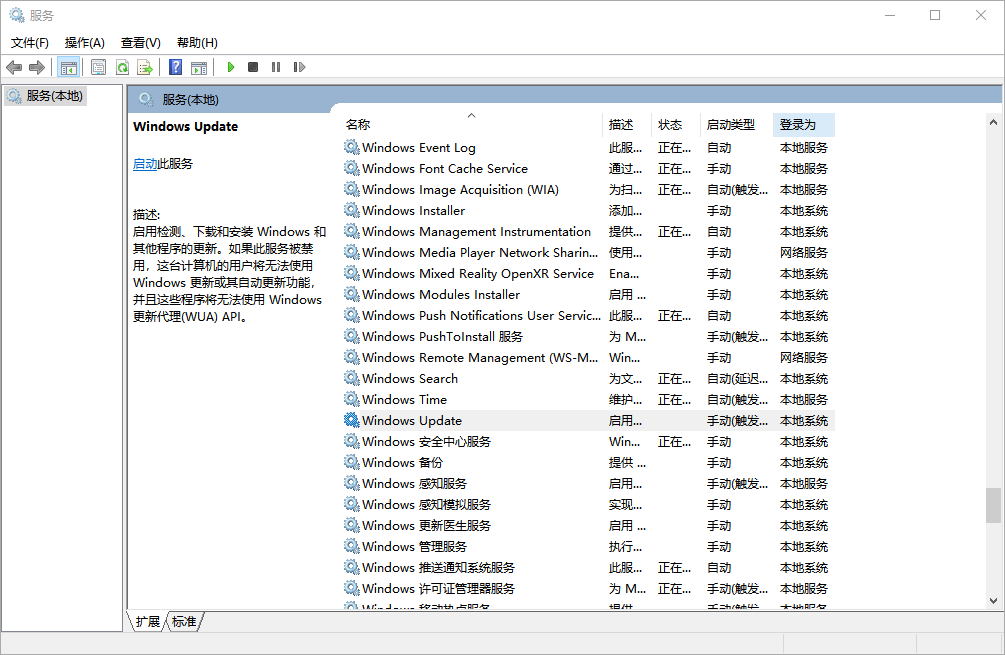This screenshot has height=655, width=1005.
Task: Click gear icon of Windows 备份 row
Action: point(351,462)
